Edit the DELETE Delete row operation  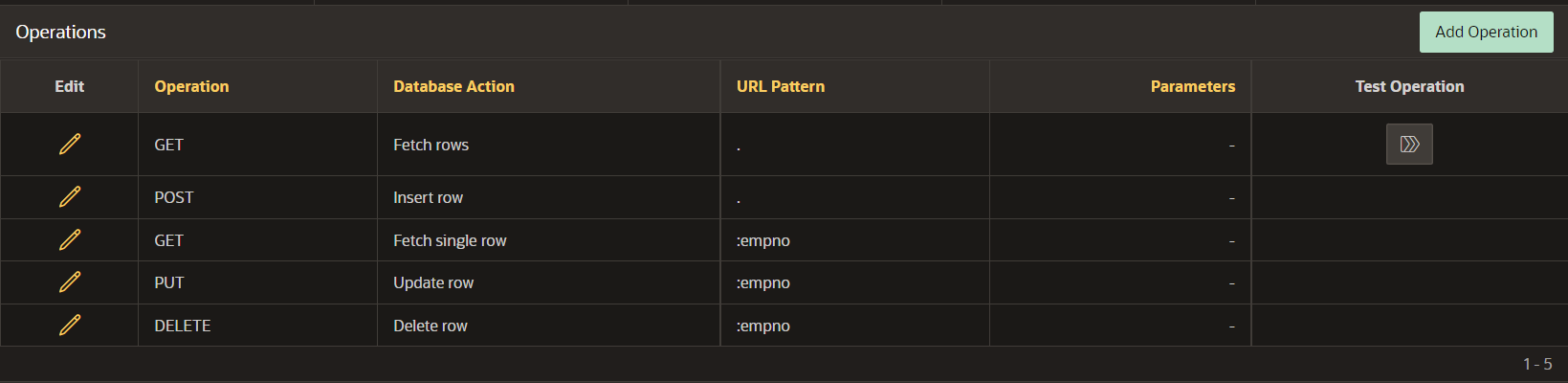coord(70,325)
